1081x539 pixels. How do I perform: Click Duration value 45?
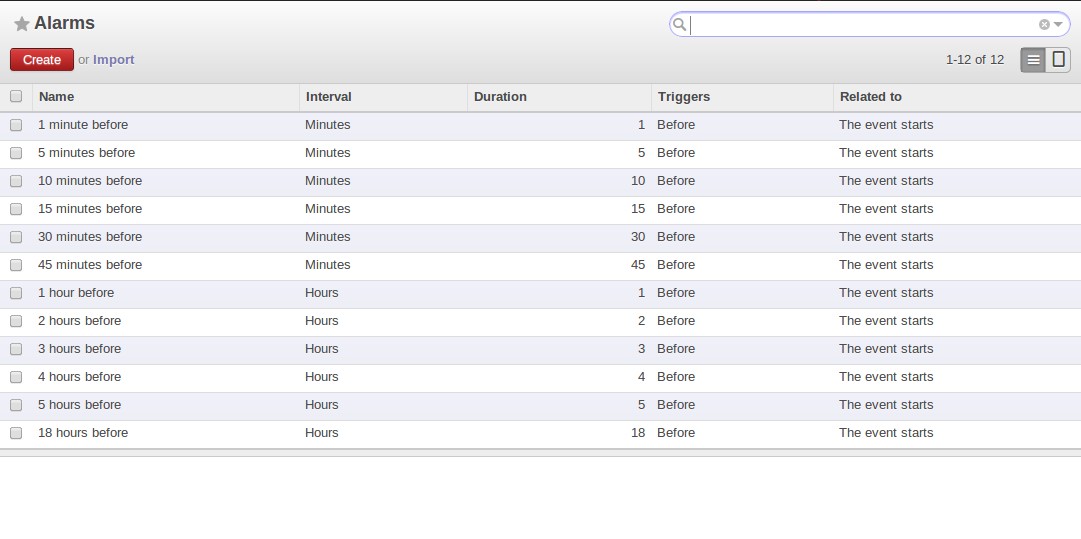638,265
